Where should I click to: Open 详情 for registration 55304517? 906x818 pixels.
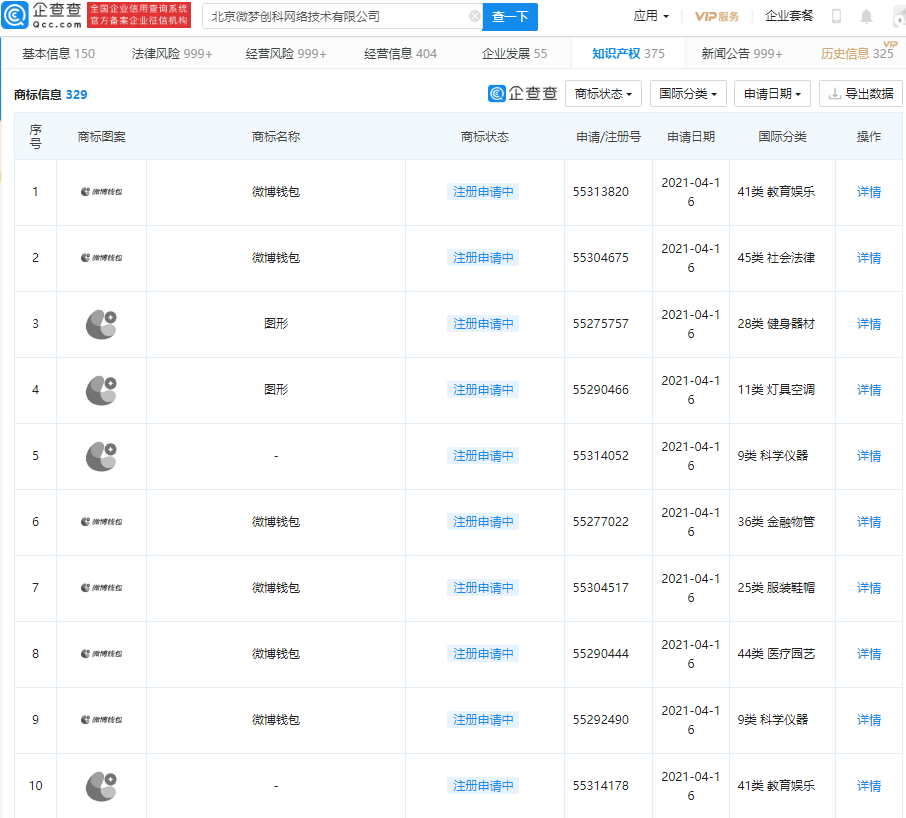(x=868, y=588)
